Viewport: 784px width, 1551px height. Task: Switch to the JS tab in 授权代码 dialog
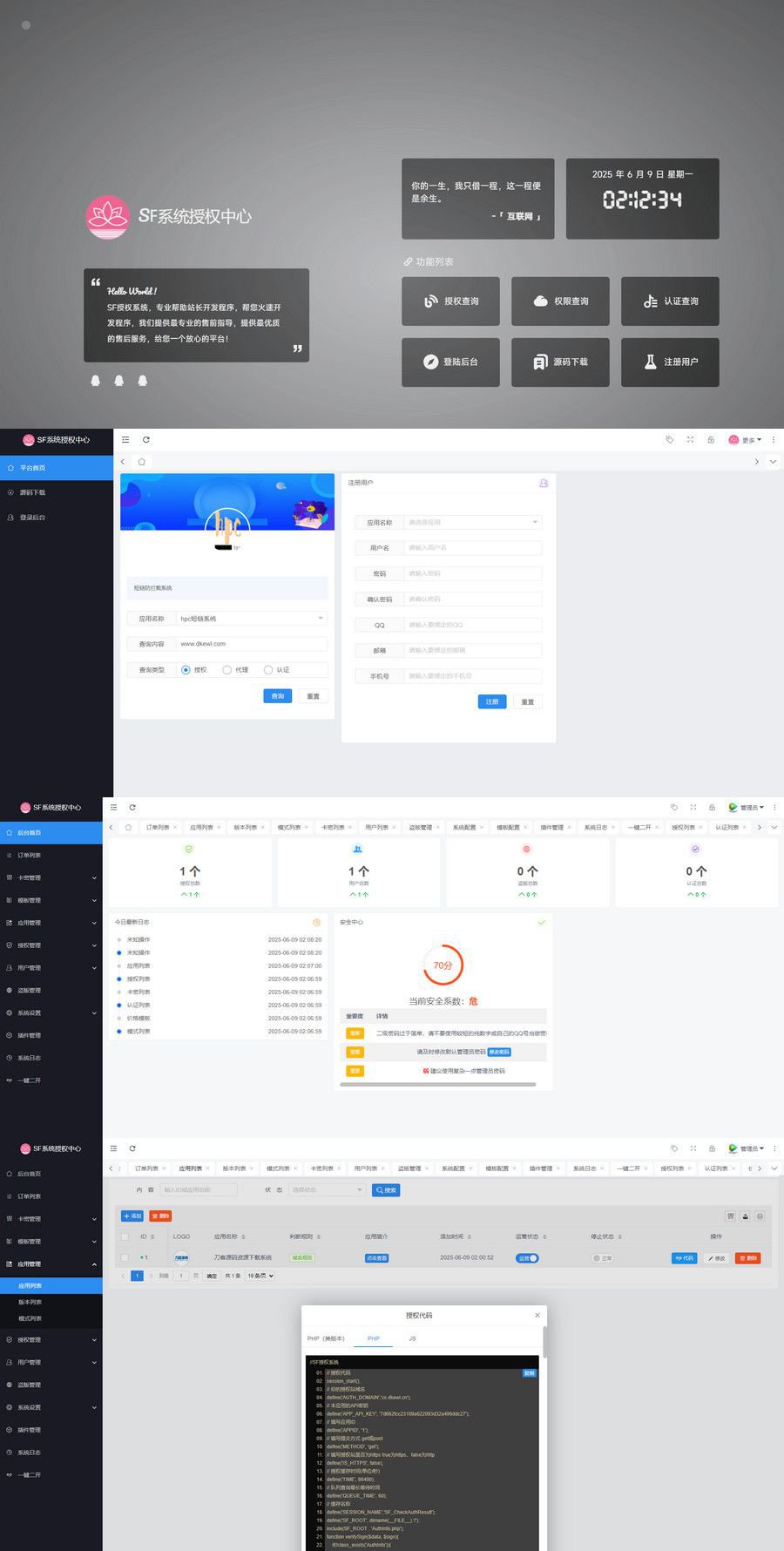[x=413, y=1338]
